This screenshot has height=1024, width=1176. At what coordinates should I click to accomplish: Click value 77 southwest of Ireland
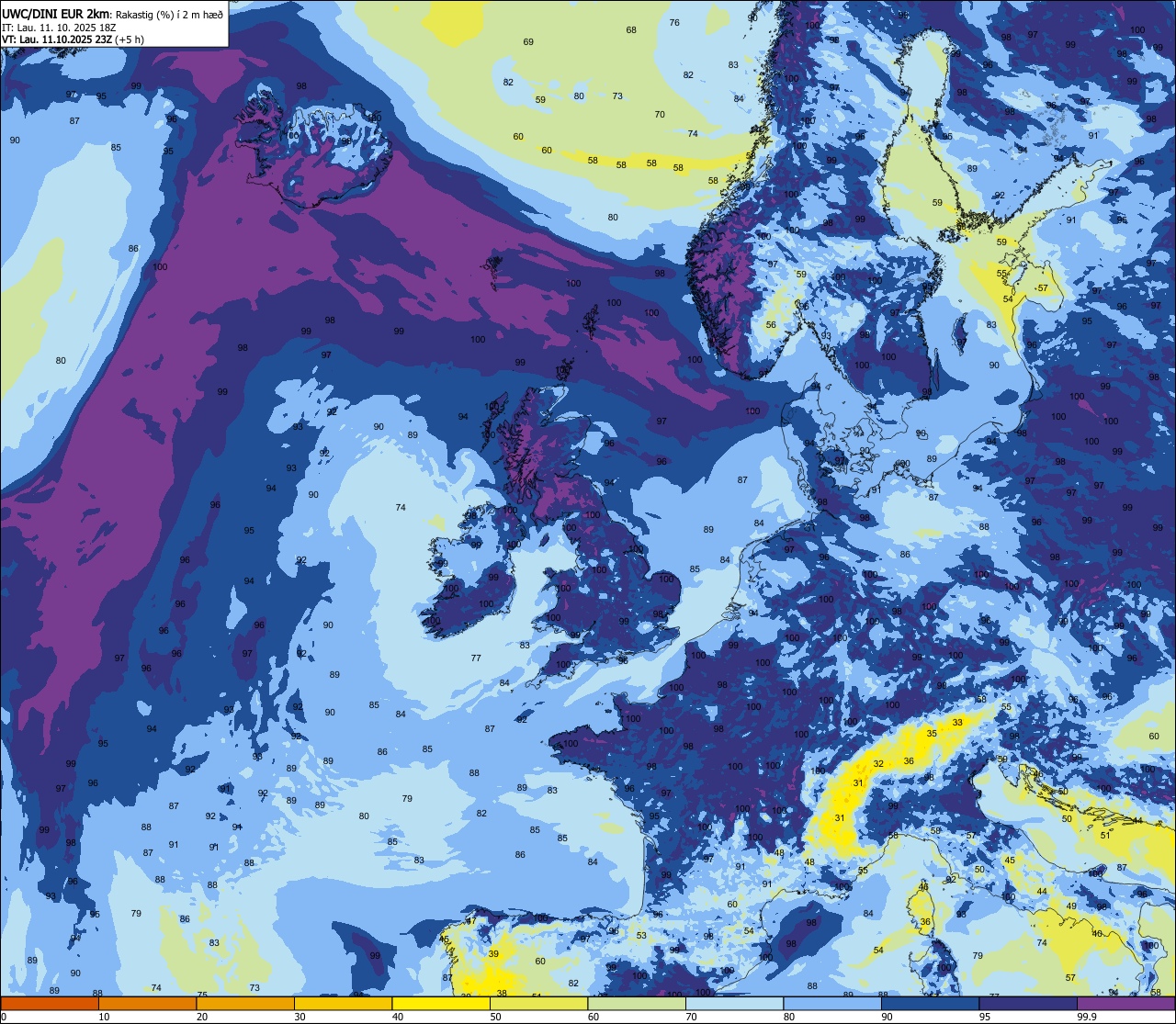476,658
